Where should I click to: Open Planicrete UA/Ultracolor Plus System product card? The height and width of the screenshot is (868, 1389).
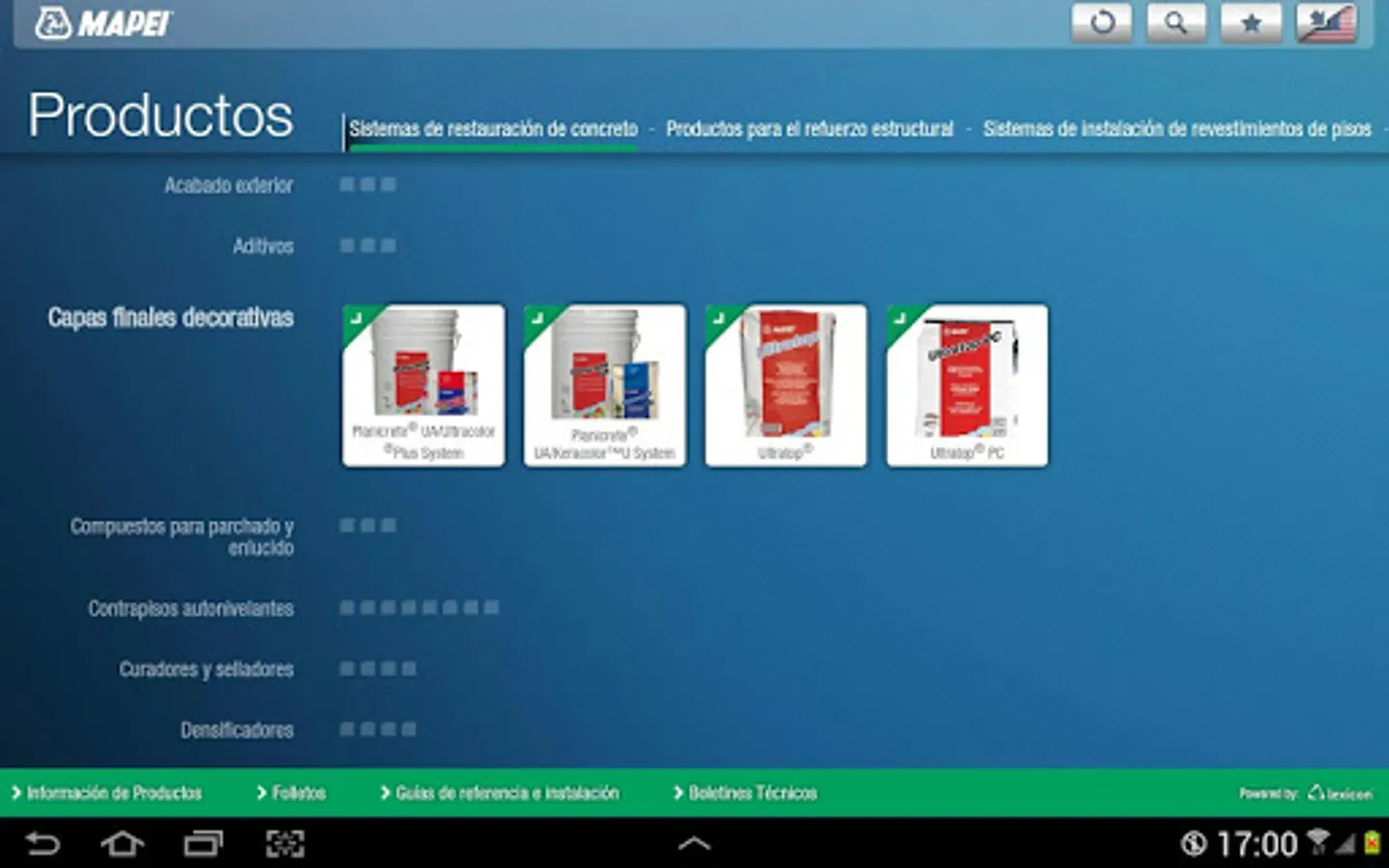coord(423,386)
